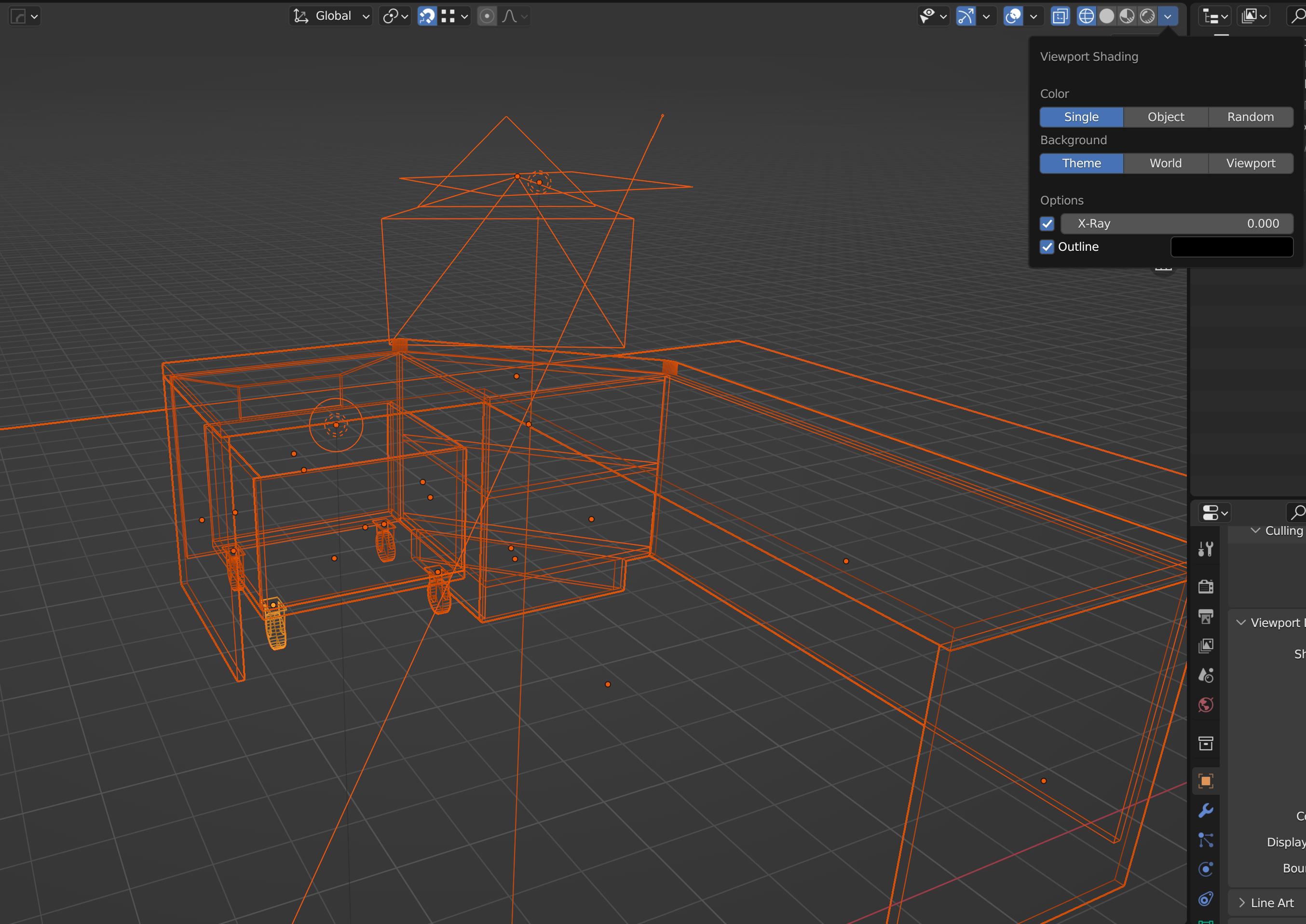This screenshot has width=1306, height=924.
Task: Set background to Theme
Action: coord(1081,163)
